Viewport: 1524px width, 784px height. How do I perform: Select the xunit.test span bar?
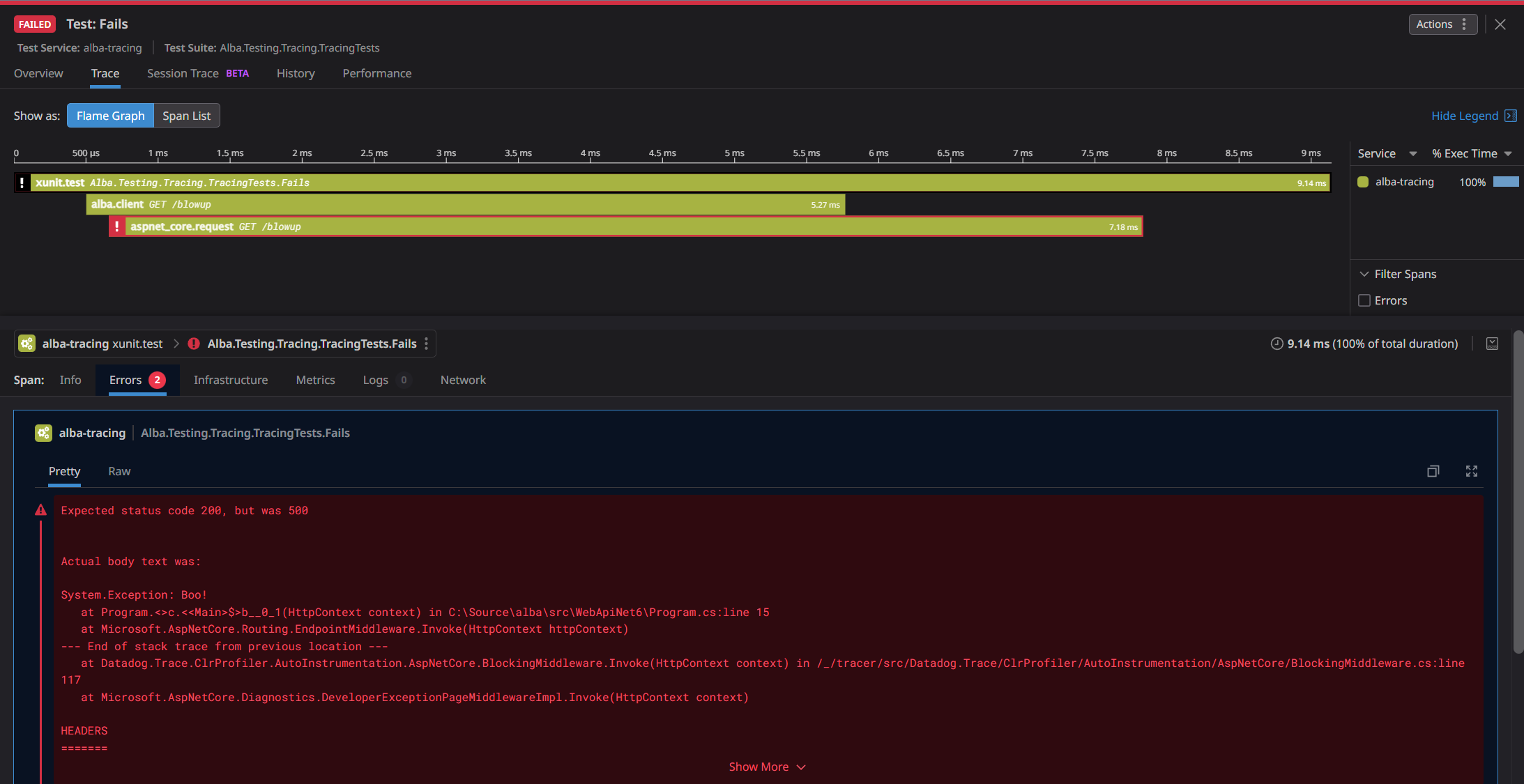[x=673, y=183]
